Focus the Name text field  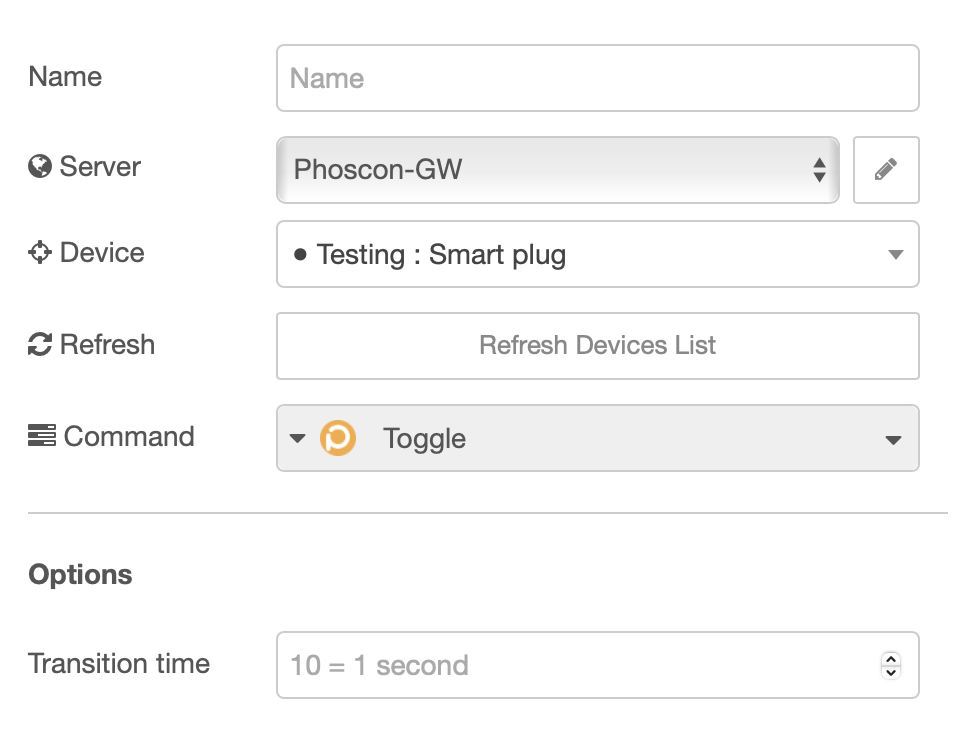pyautogui.click(x=597, y=78)
